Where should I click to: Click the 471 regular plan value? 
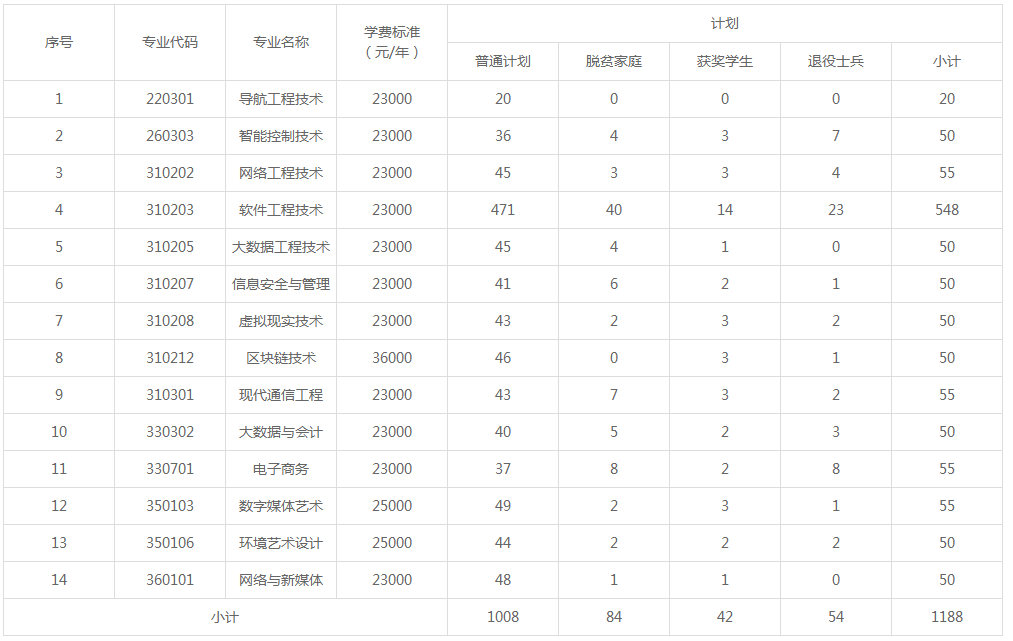503,210
